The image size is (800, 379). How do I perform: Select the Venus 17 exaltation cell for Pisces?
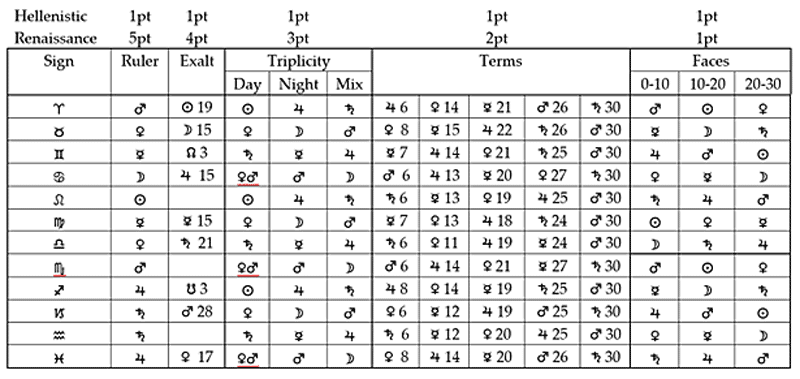197,357
